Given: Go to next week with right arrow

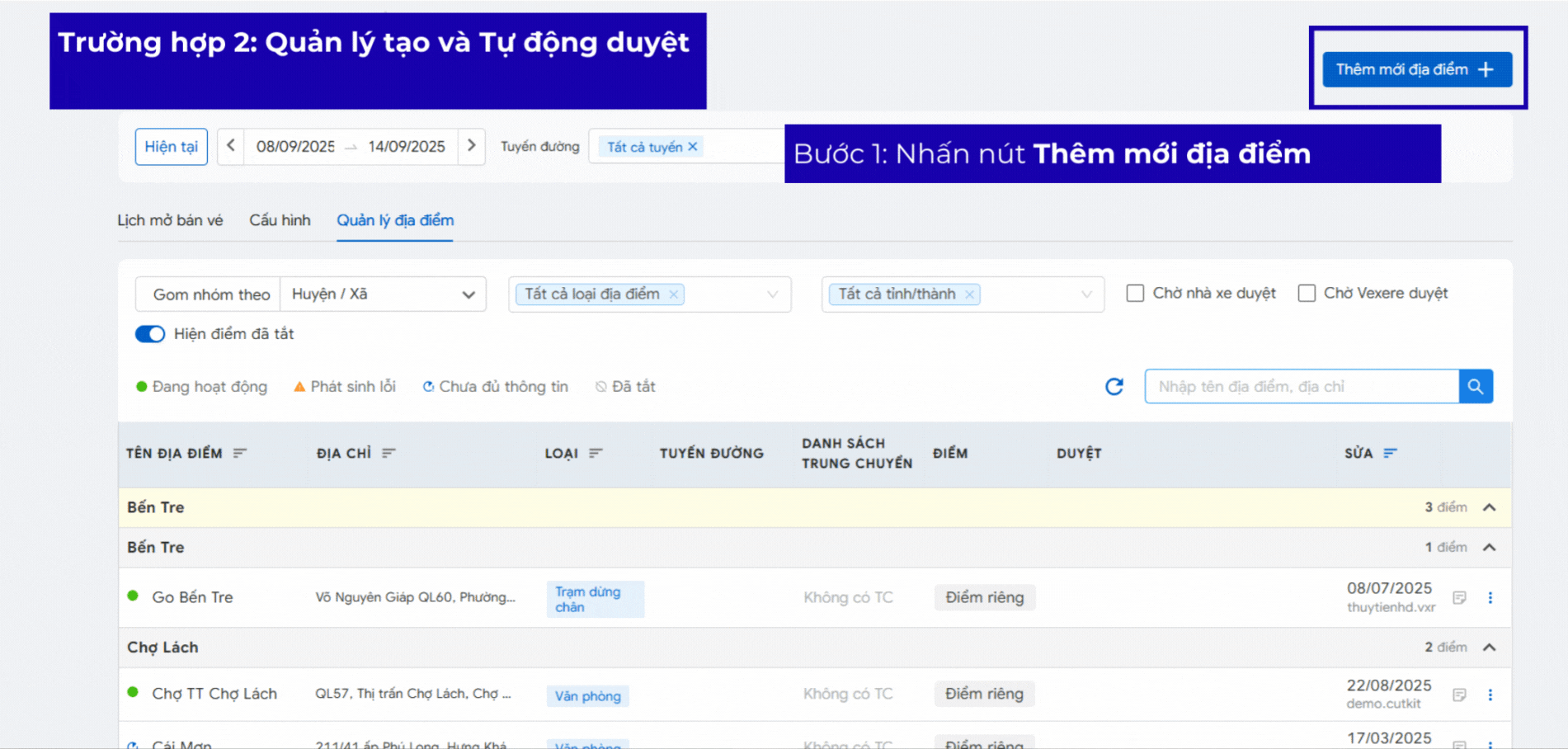Looking at the screenshot, I should pos(471,146).
